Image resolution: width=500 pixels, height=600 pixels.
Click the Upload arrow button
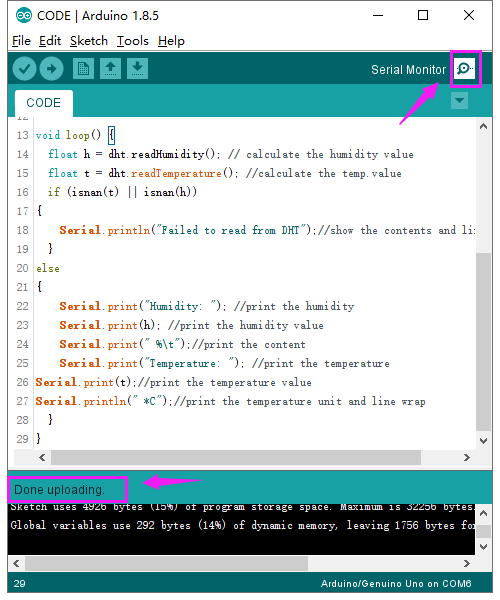52,69
